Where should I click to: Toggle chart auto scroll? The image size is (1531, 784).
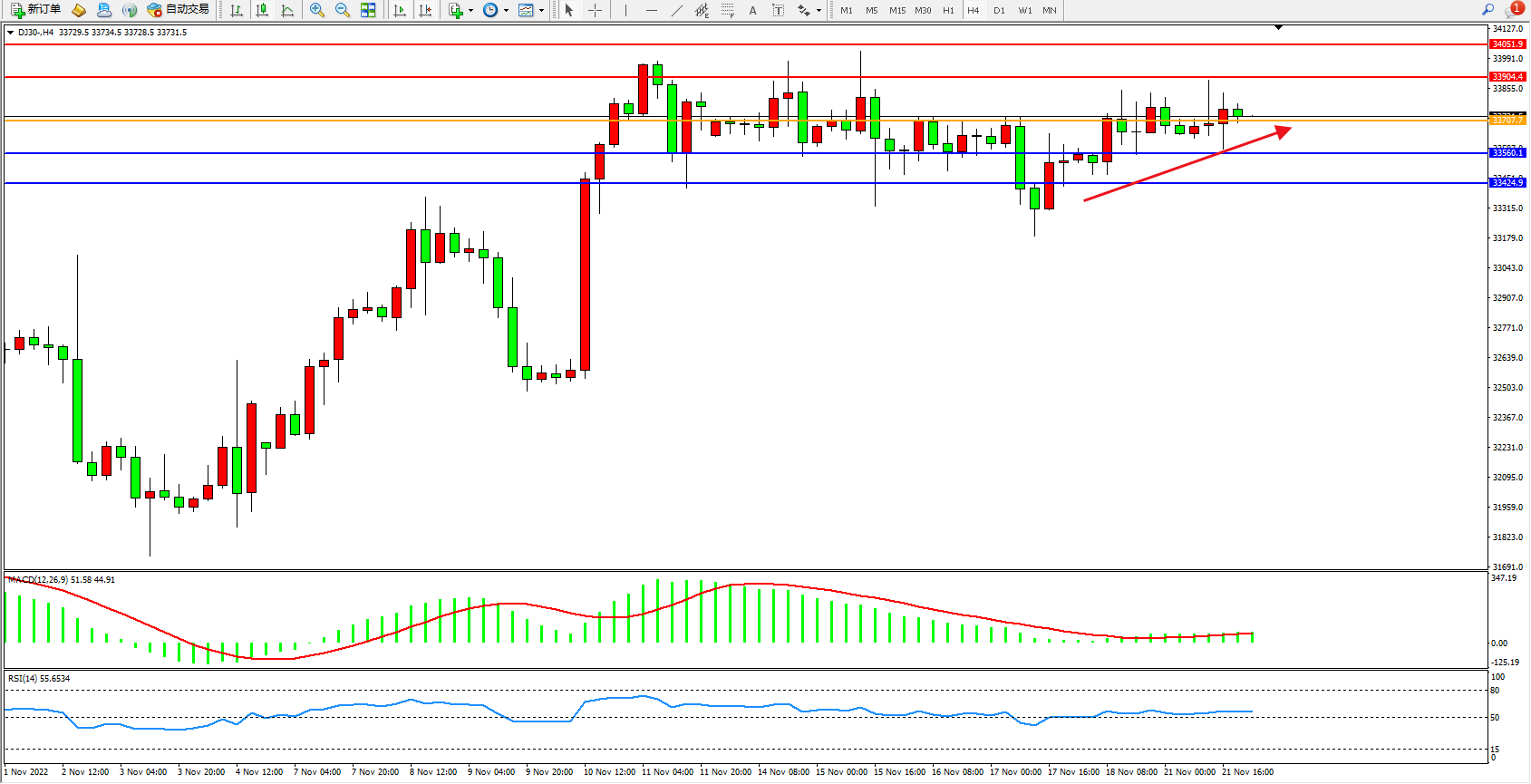pos(400,10)
